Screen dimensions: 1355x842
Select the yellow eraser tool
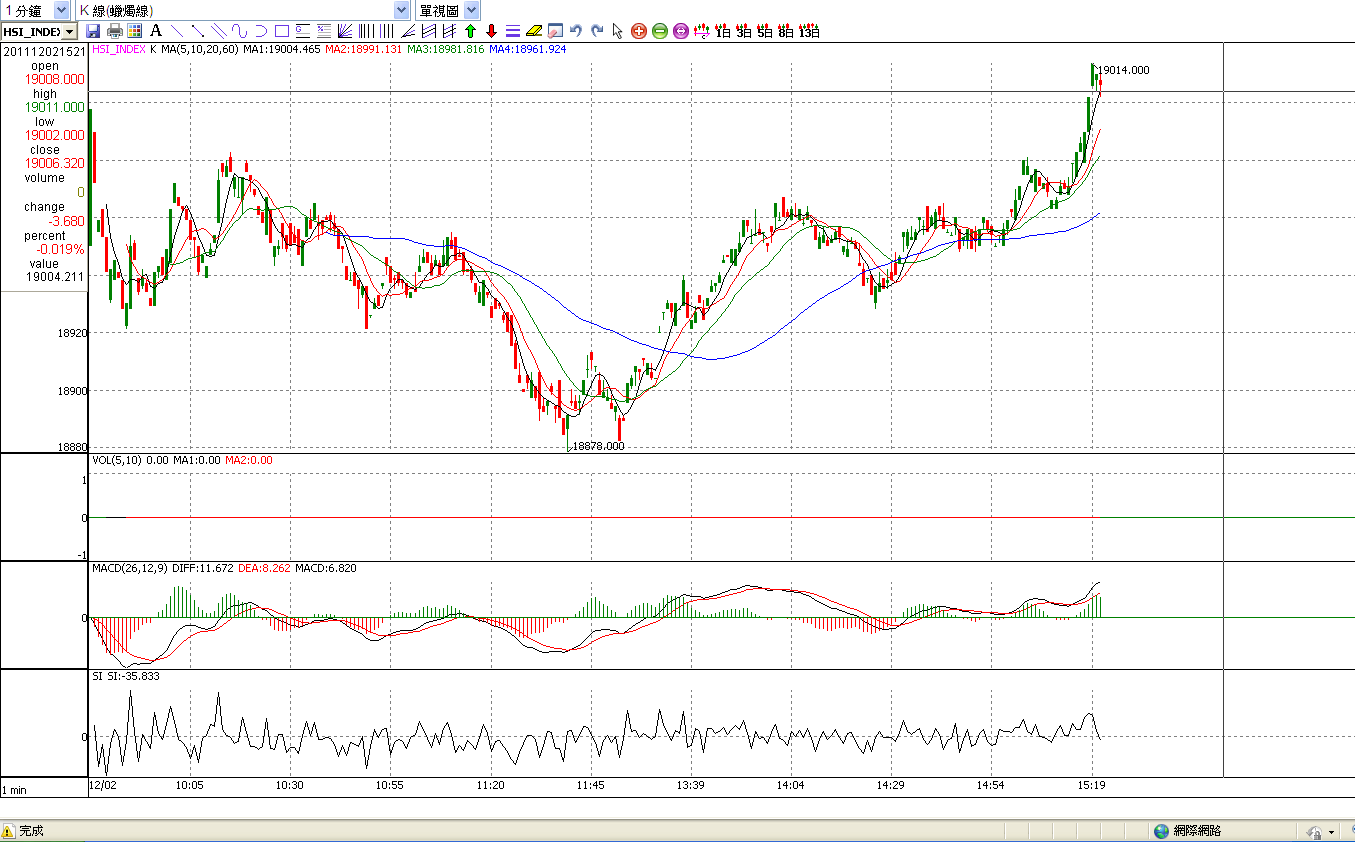[x=534, y=31]
